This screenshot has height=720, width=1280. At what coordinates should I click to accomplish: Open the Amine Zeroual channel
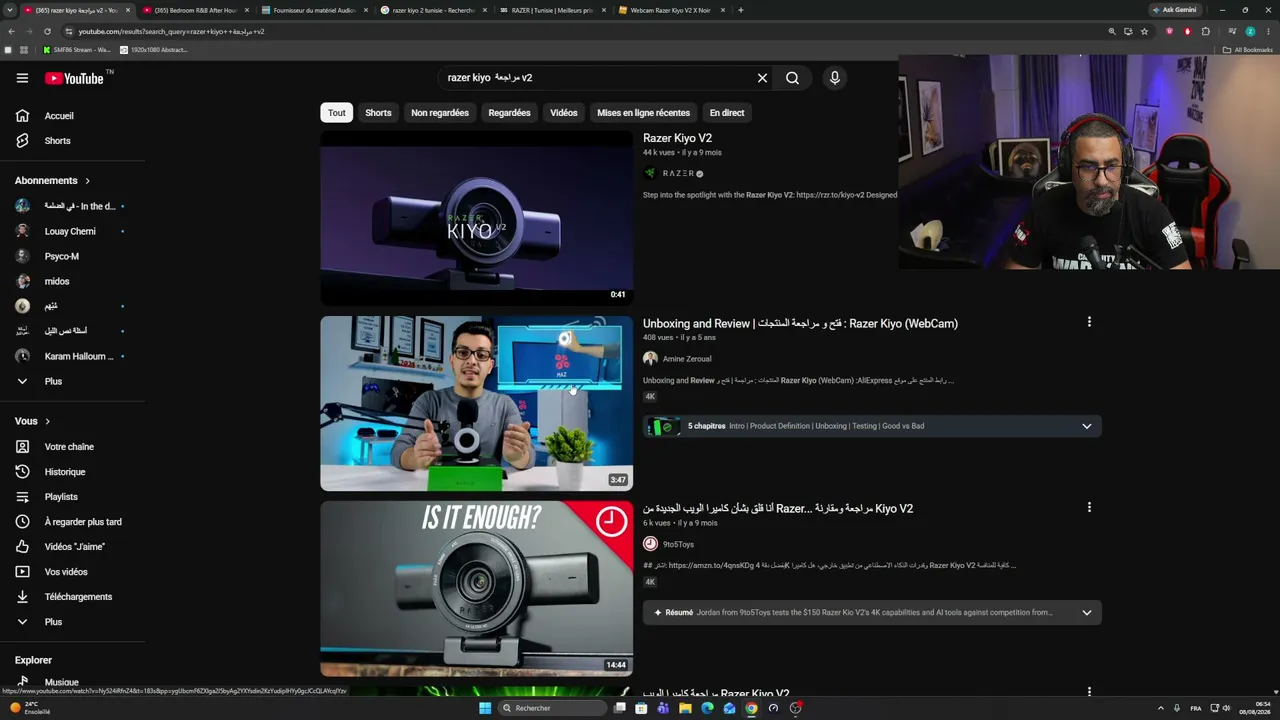coord(686,359)
